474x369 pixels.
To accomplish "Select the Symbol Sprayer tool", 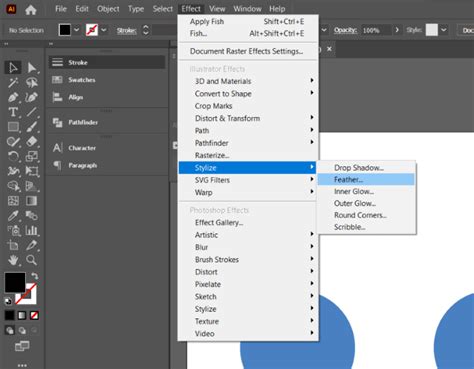I will tap(13, 230).
